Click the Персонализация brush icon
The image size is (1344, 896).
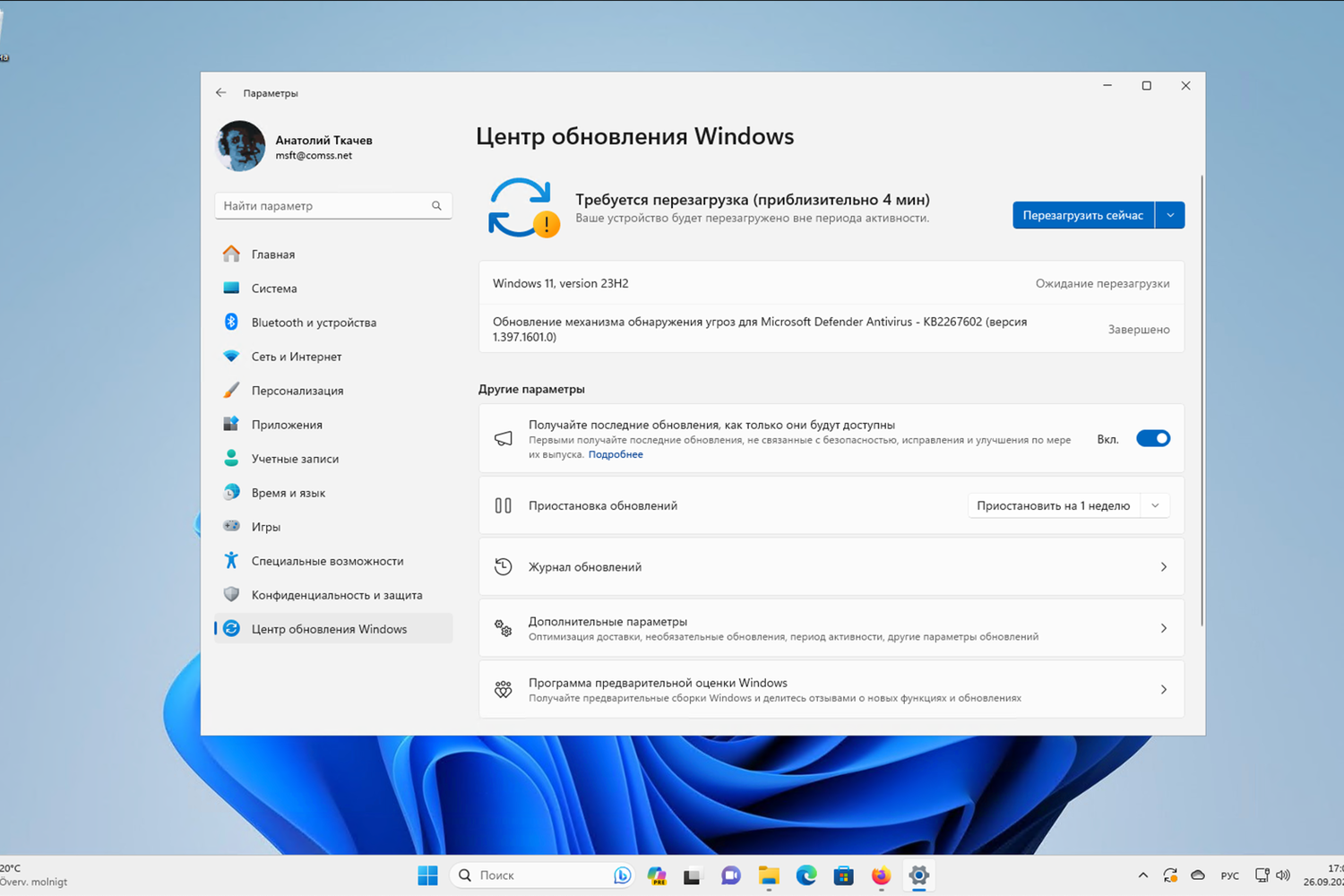click(231, 391)
